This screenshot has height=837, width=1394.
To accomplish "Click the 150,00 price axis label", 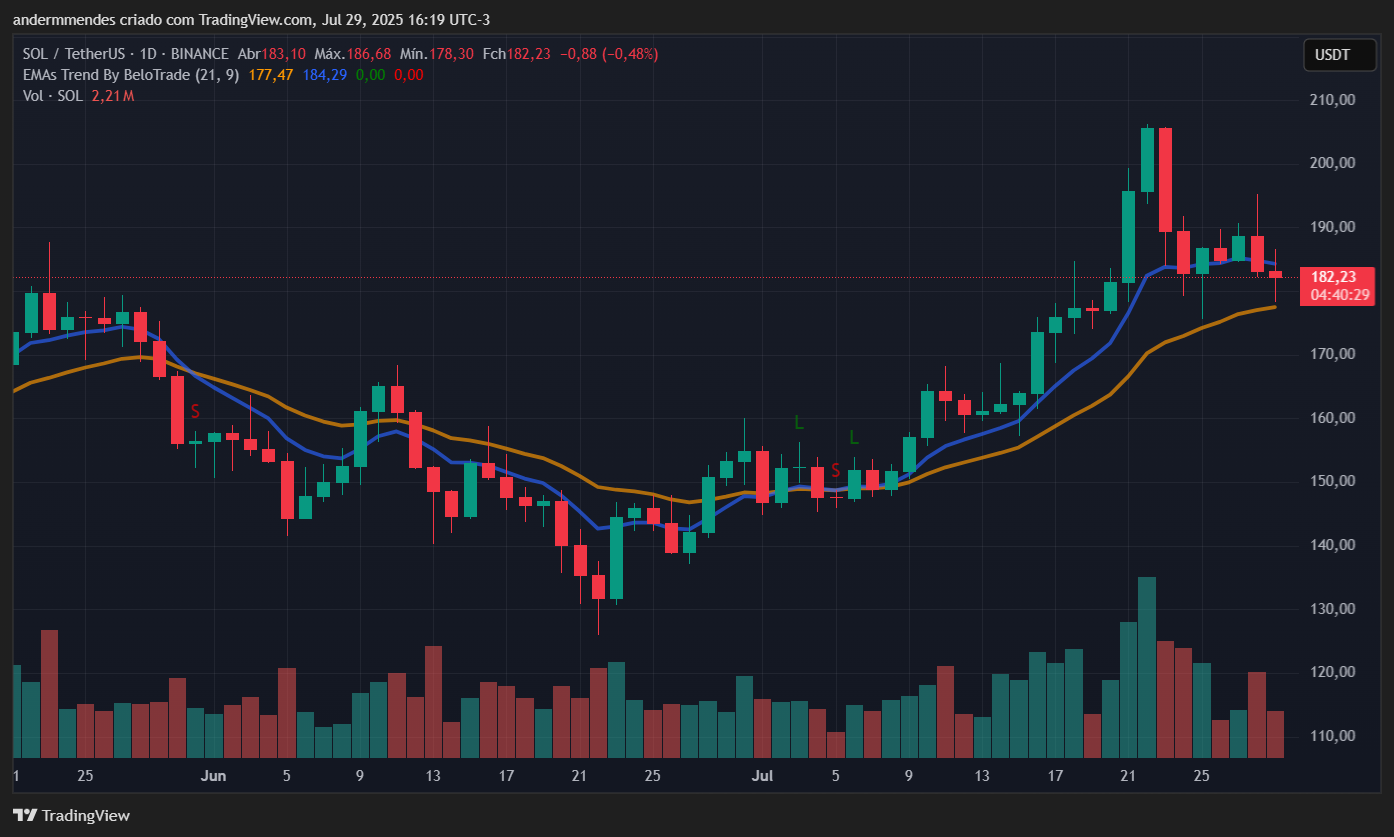I will 1332,481.
